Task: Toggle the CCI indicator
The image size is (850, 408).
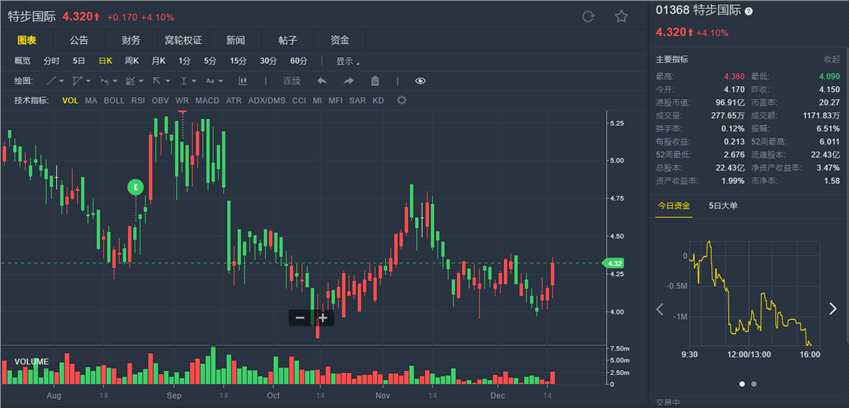Action: (x=299, y=101)
